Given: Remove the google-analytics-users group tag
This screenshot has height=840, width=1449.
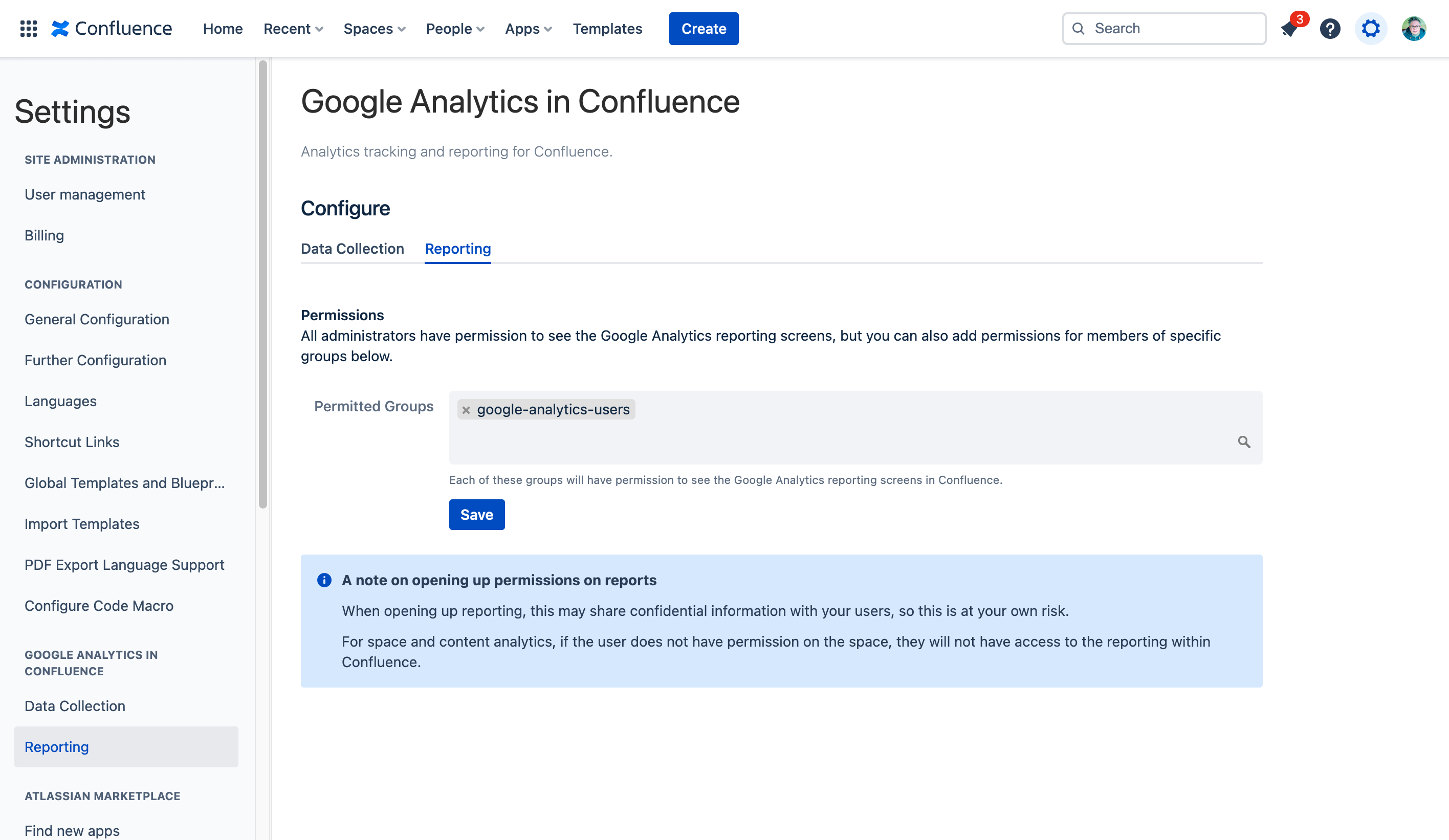Looking at the screenshot, I should 466,410.
